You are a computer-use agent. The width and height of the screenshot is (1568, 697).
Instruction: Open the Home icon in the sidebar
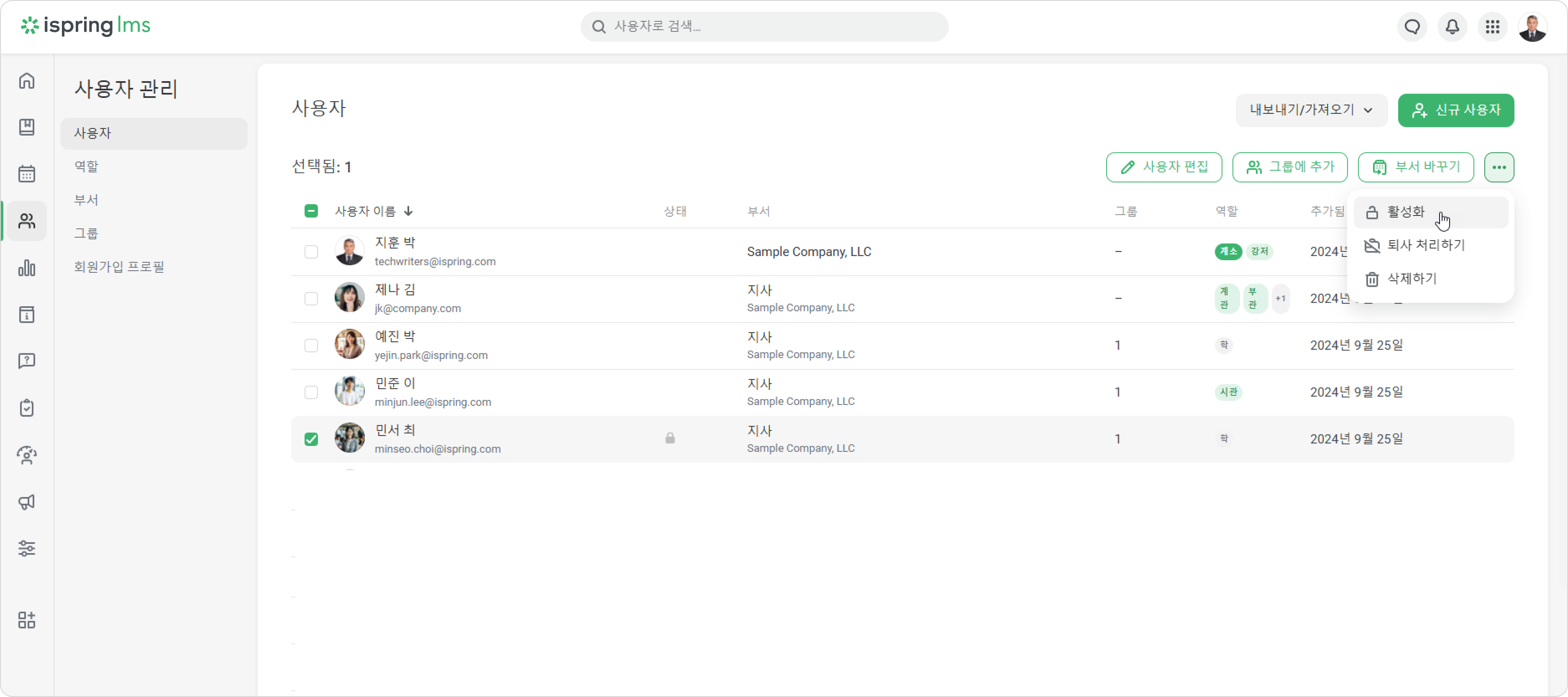[x=27, y=81]
